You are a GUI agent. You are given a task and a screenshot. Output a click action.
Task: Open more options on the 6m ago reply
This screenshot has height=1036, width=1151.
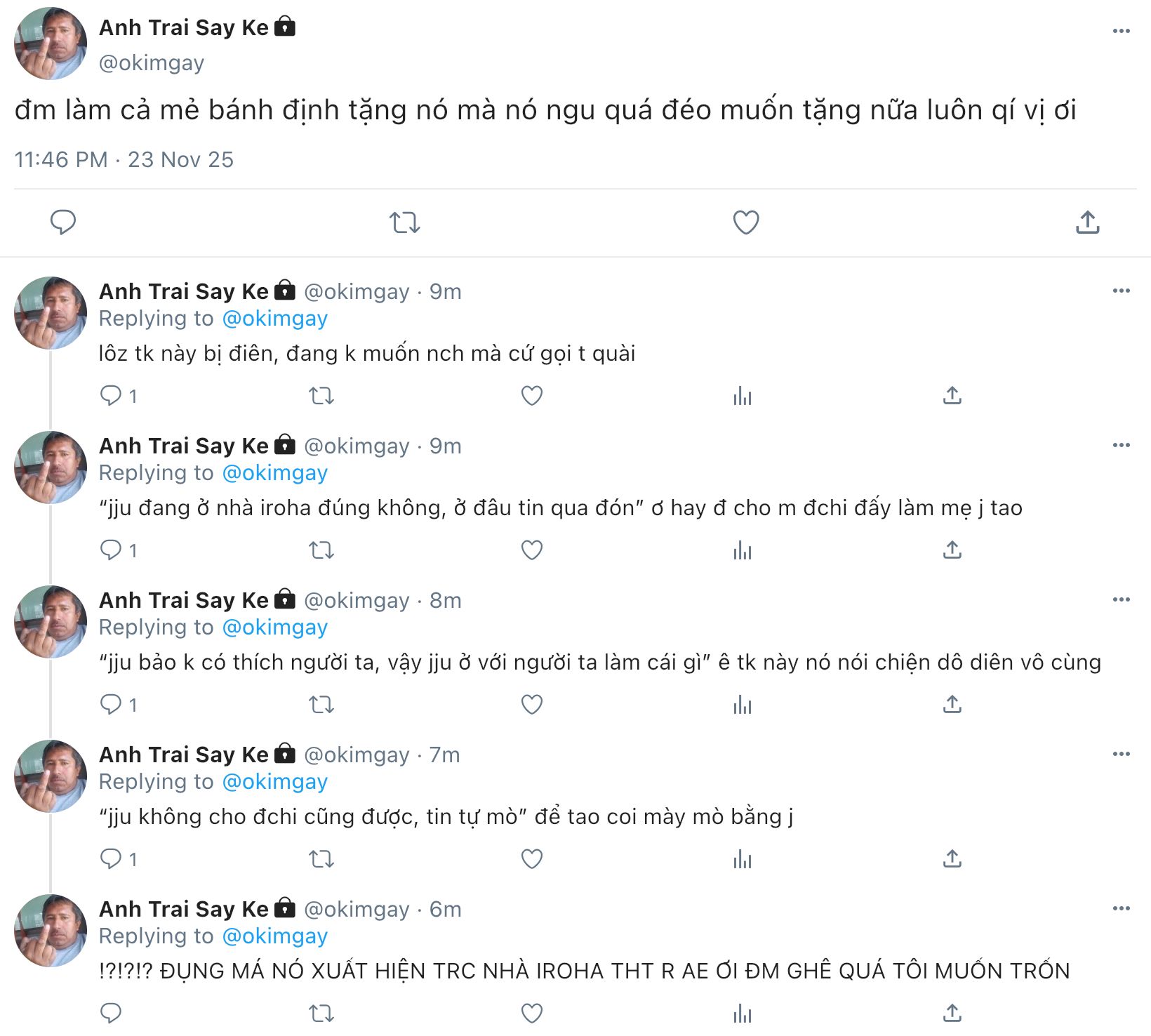[x=1121, y=908]
